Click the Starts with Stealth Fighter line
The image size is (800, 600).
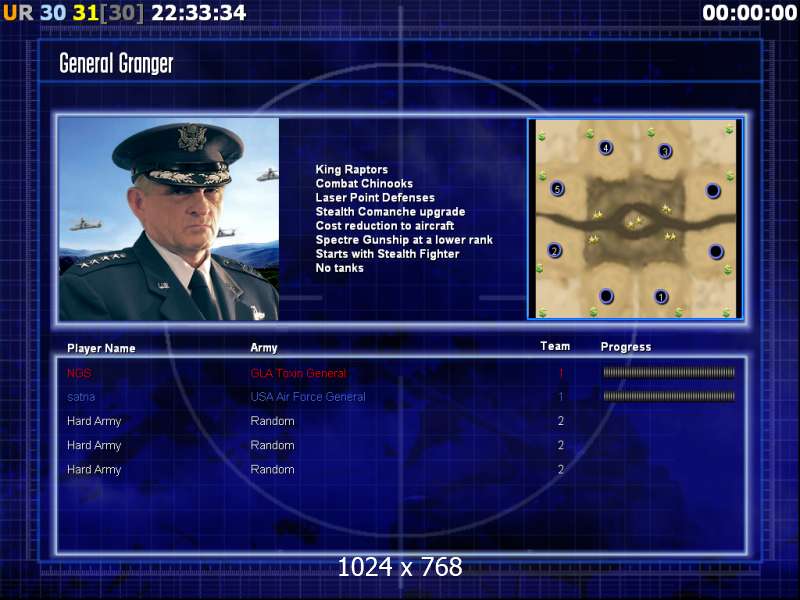click(387, 254)
